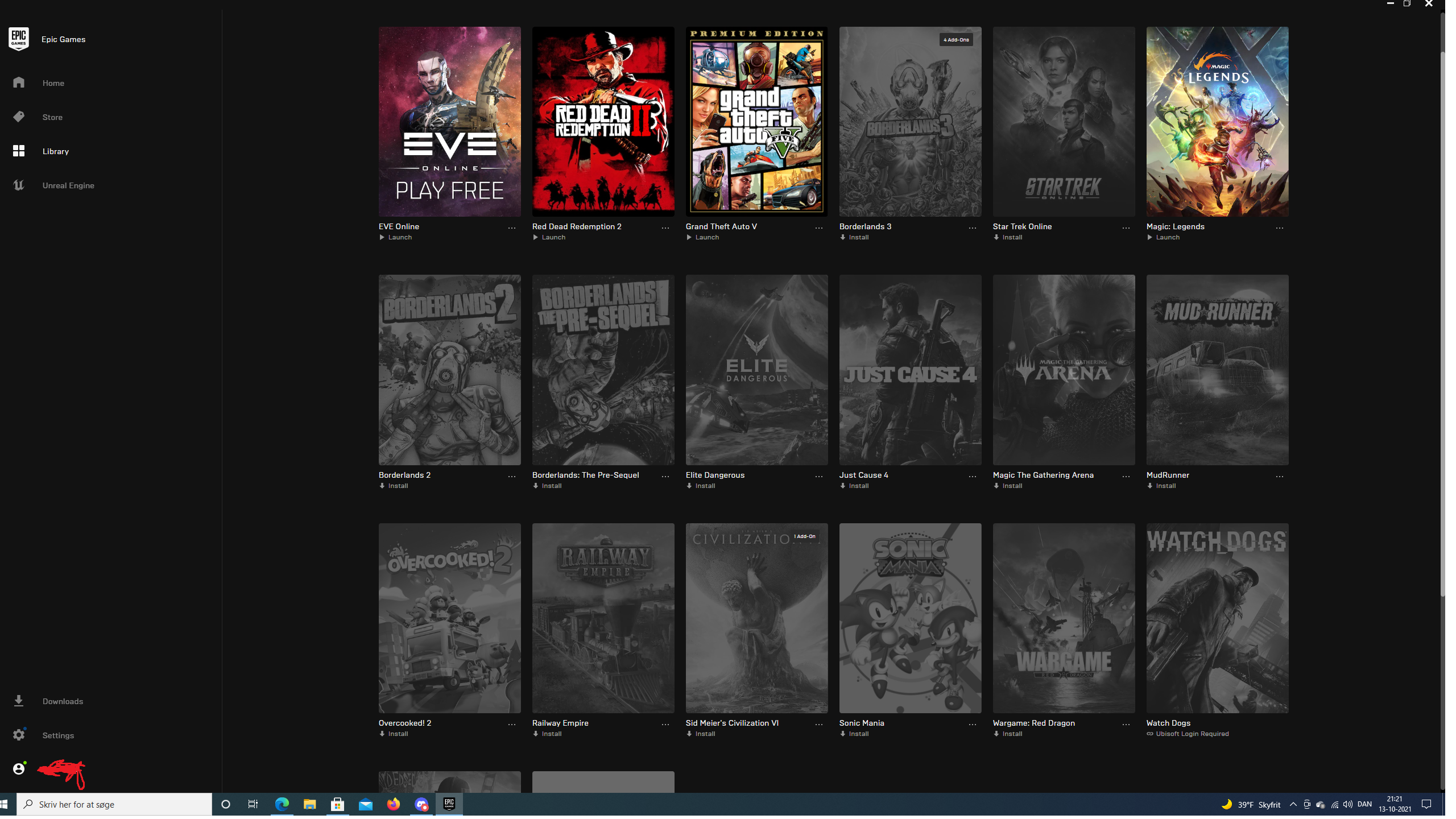Click the 4 Add-Ons badge on Borderlands 3
Image resolution: width=1456 pixels, height=819 pixels.
pos(956,40)
